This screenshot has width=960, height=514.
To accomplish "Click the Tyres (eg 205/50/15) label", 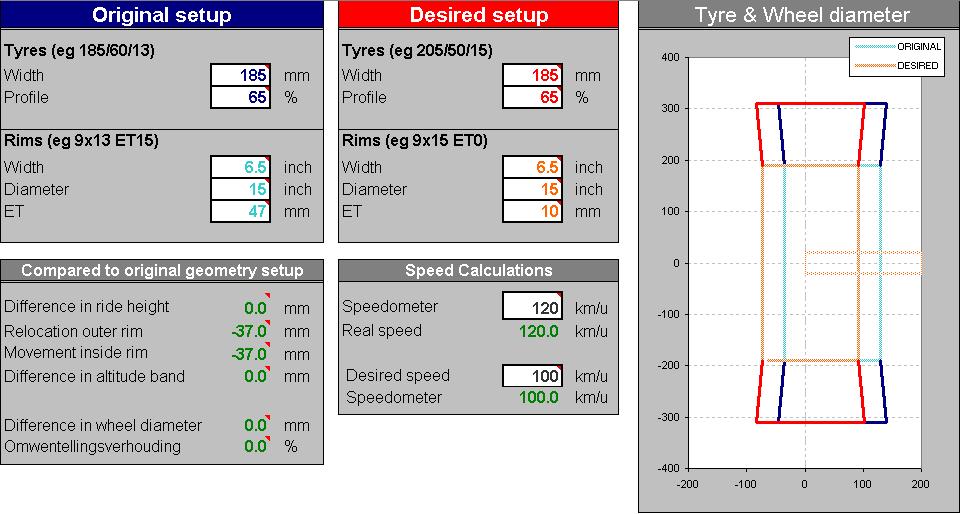I will [x=418, y=50].
